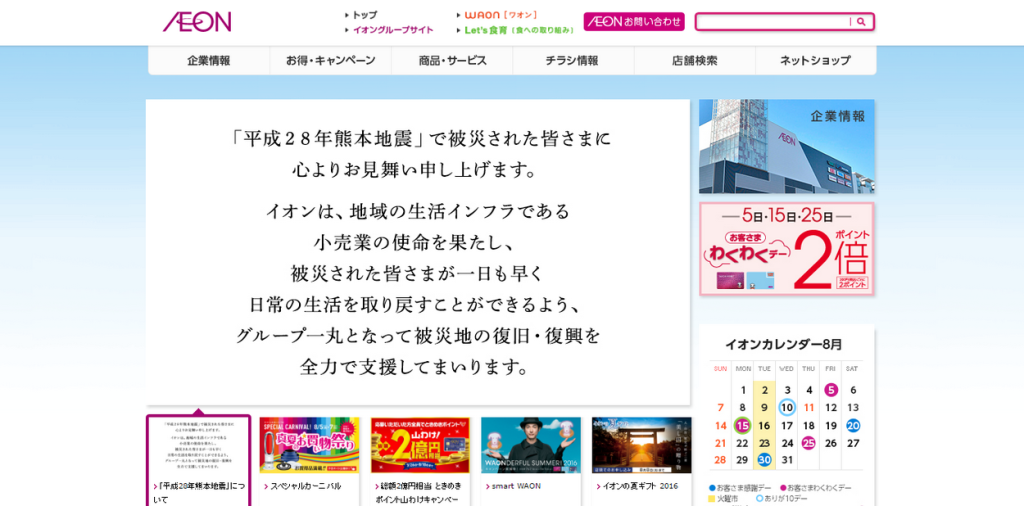Open the お得・キャンペーン menu item
This screenshot has width=1024, height=506.
(330, 61)
